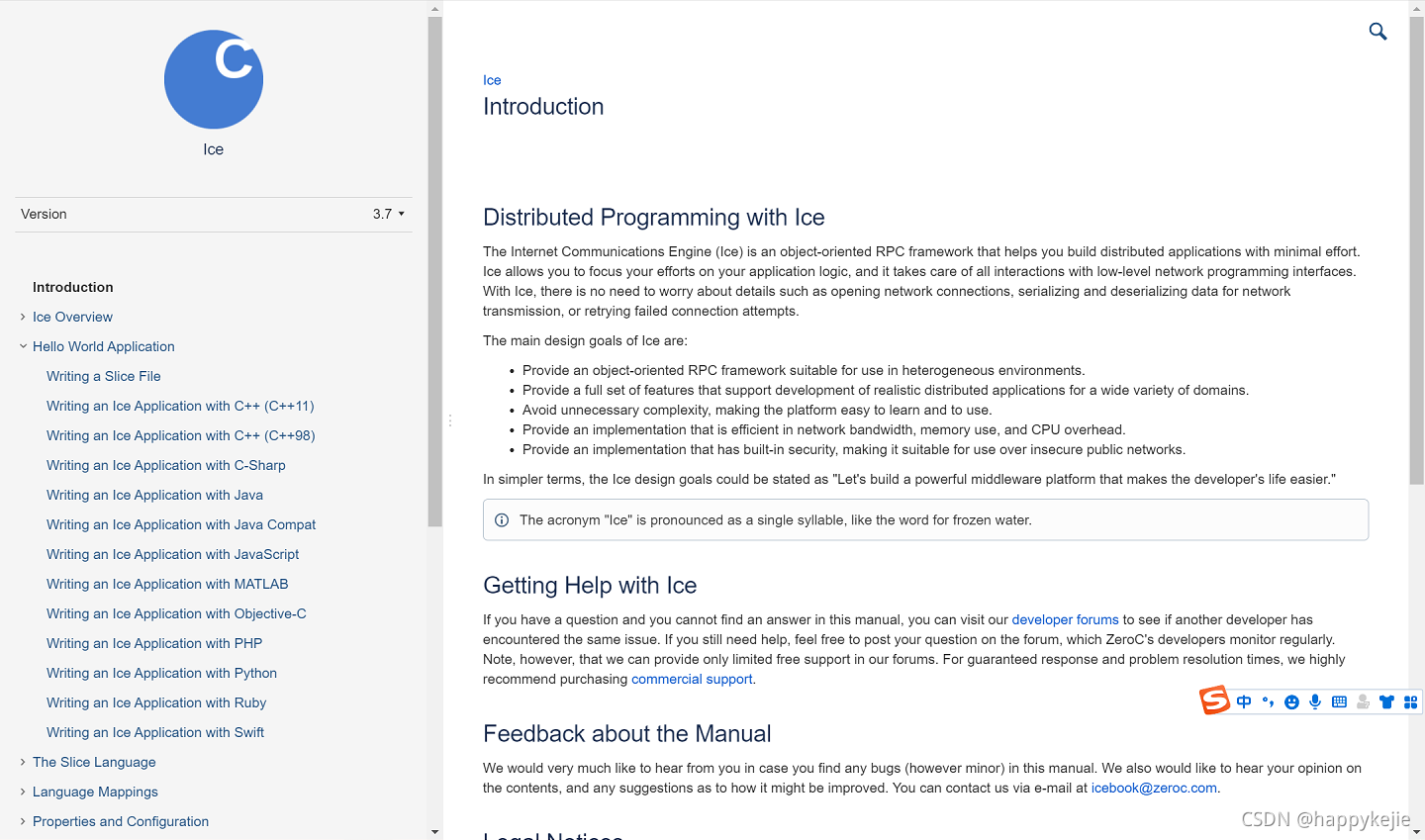Open the search magnifier icon

click(x=1377, y=32)
